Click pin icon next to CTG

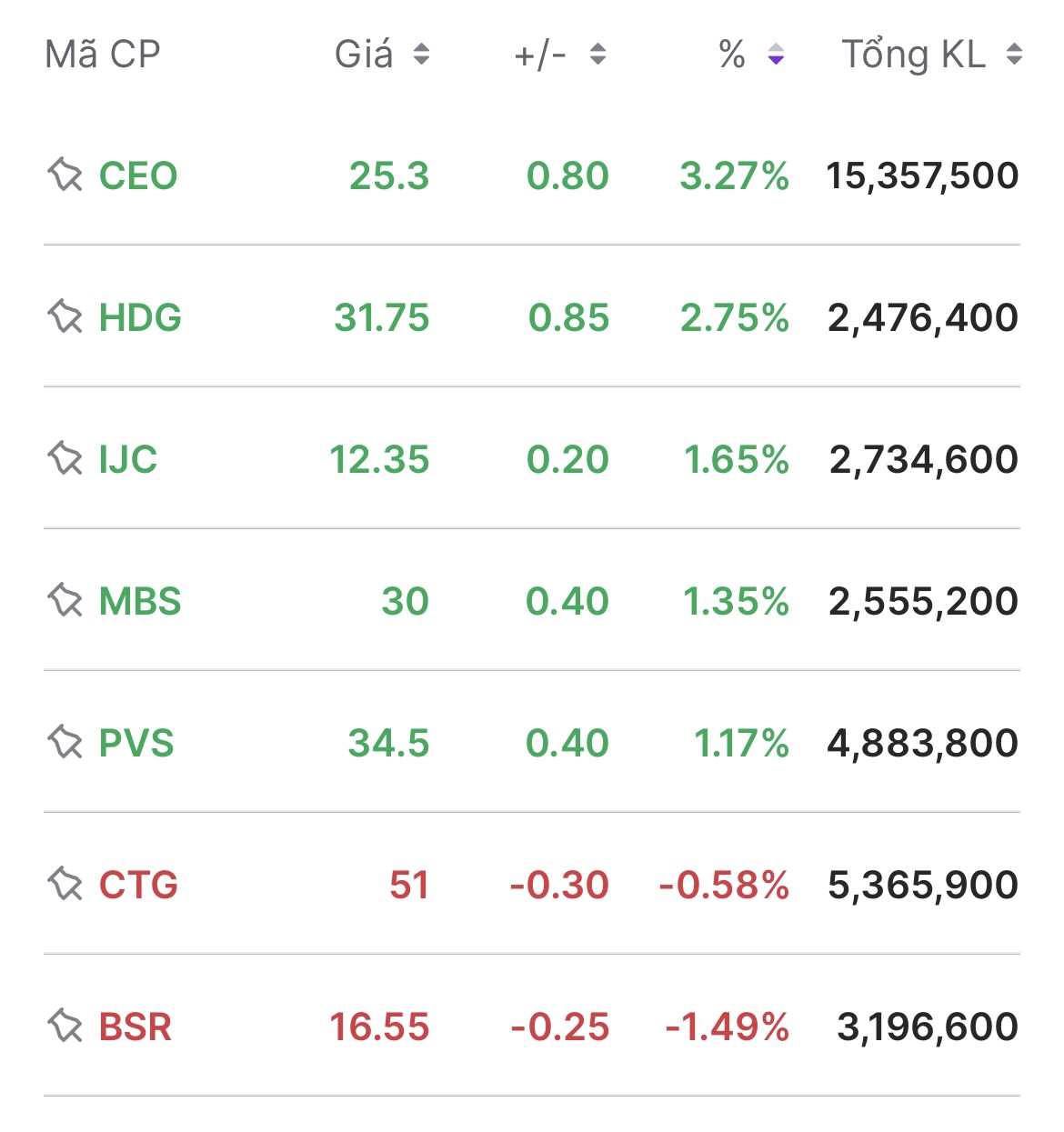coord(65,885)
